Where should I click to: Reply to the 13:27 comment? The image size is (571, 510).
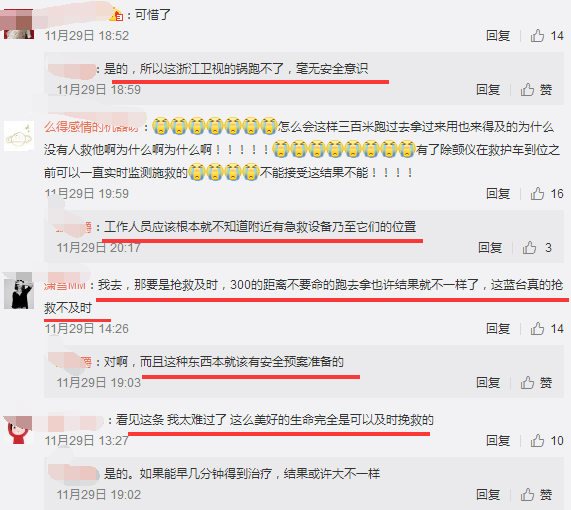coord(498,440)
